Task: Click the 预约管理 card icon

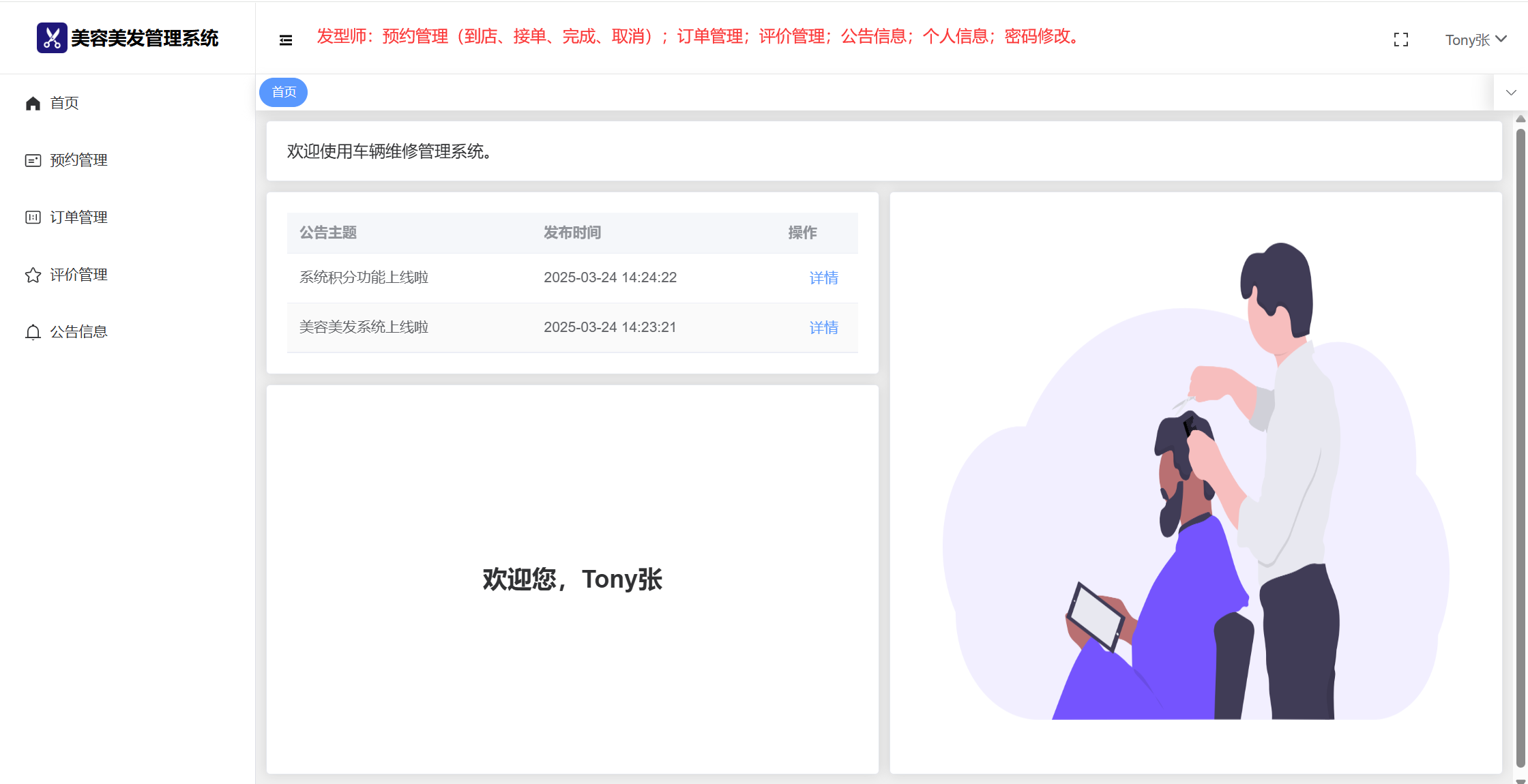Action: click(33, 160)
